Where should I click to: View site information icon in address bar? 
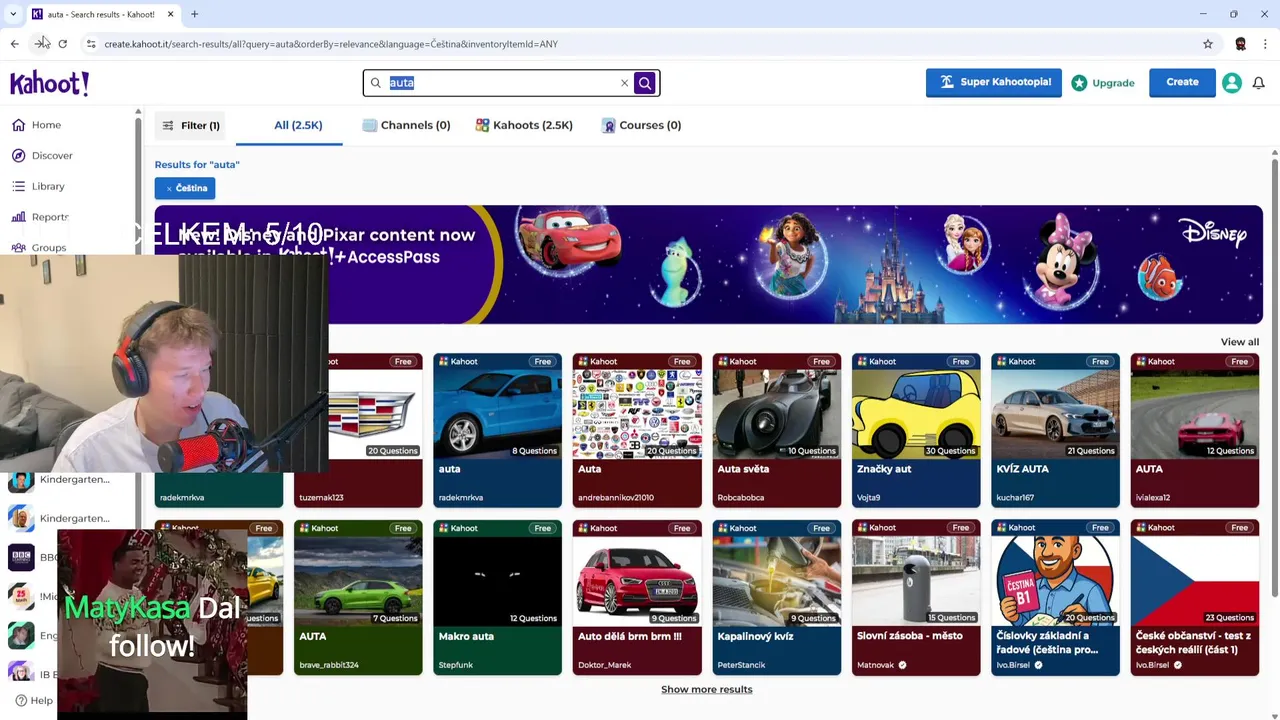[x=91, y=44]
